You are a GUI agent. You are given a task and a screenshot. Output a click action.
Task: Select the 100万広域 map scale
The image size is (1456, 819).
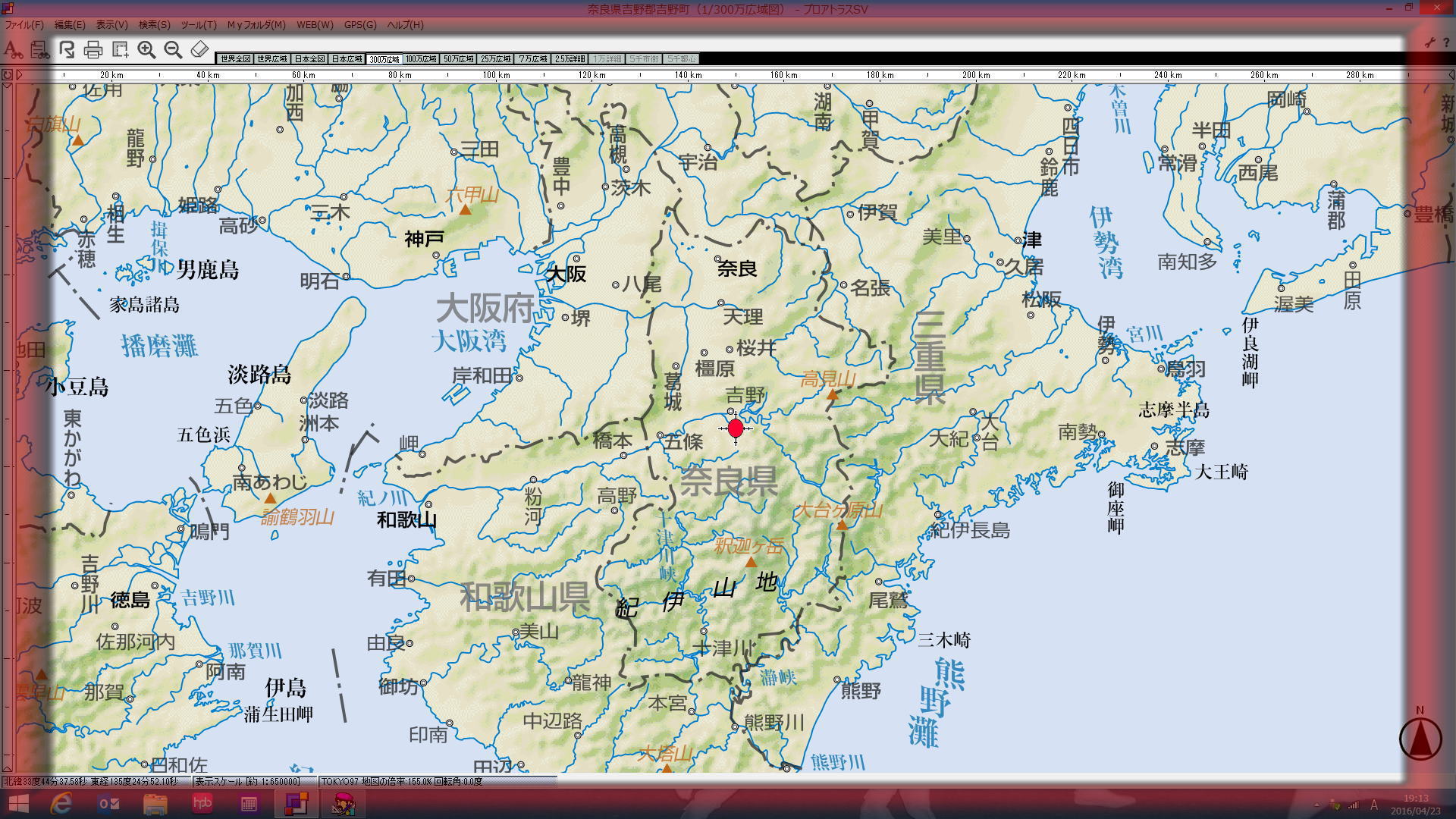click(x=421, y=59)
